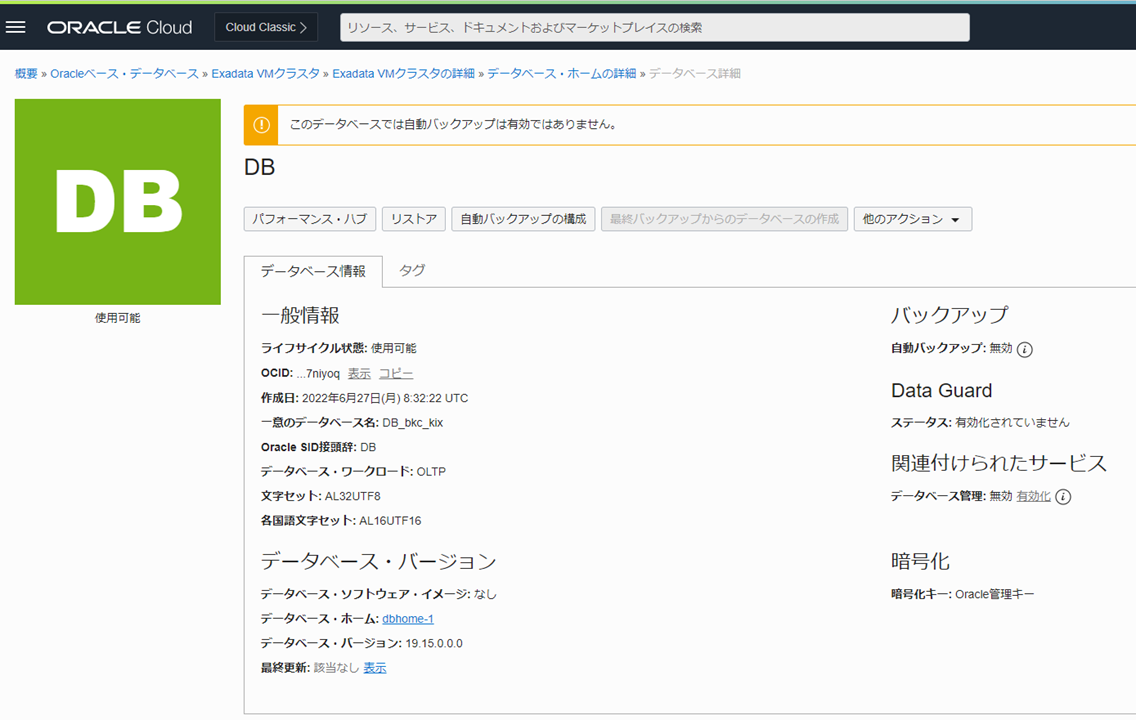The width and height of the screenshot is (1136, 720).
Task: Navigate to Exadata VMクラスタの詳細 breadcrumb
Action: [403, 74]
